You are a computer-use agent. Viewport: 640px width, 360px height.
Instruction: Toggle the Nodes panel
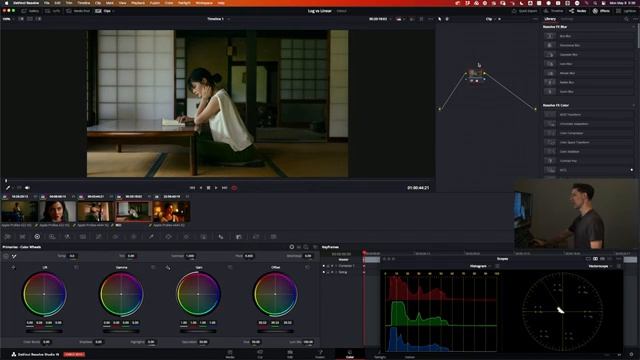pyautogui.click(x=578, y=11)
